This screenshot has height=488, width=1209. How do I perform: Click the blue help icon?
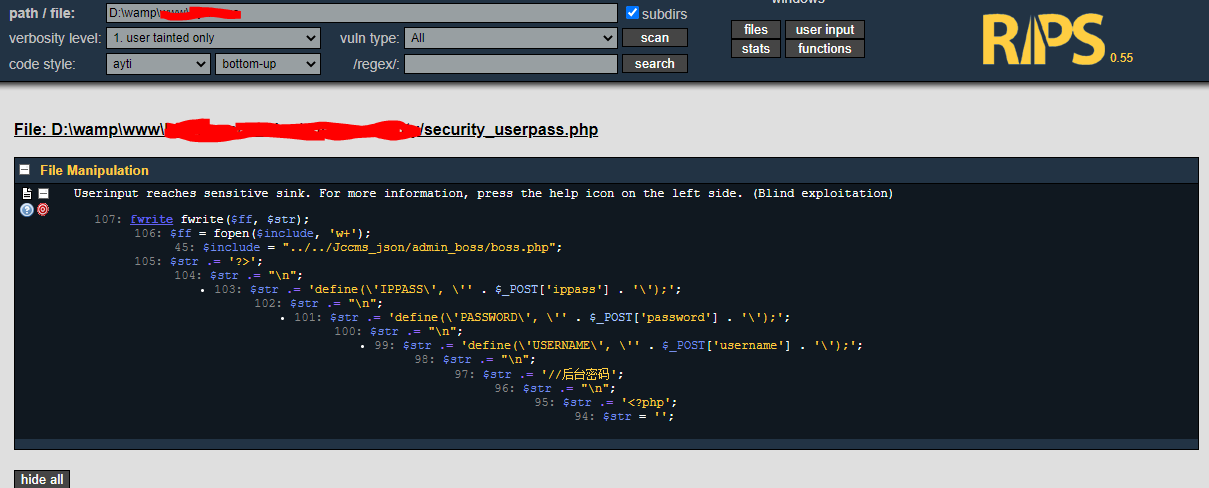(27, 209)
